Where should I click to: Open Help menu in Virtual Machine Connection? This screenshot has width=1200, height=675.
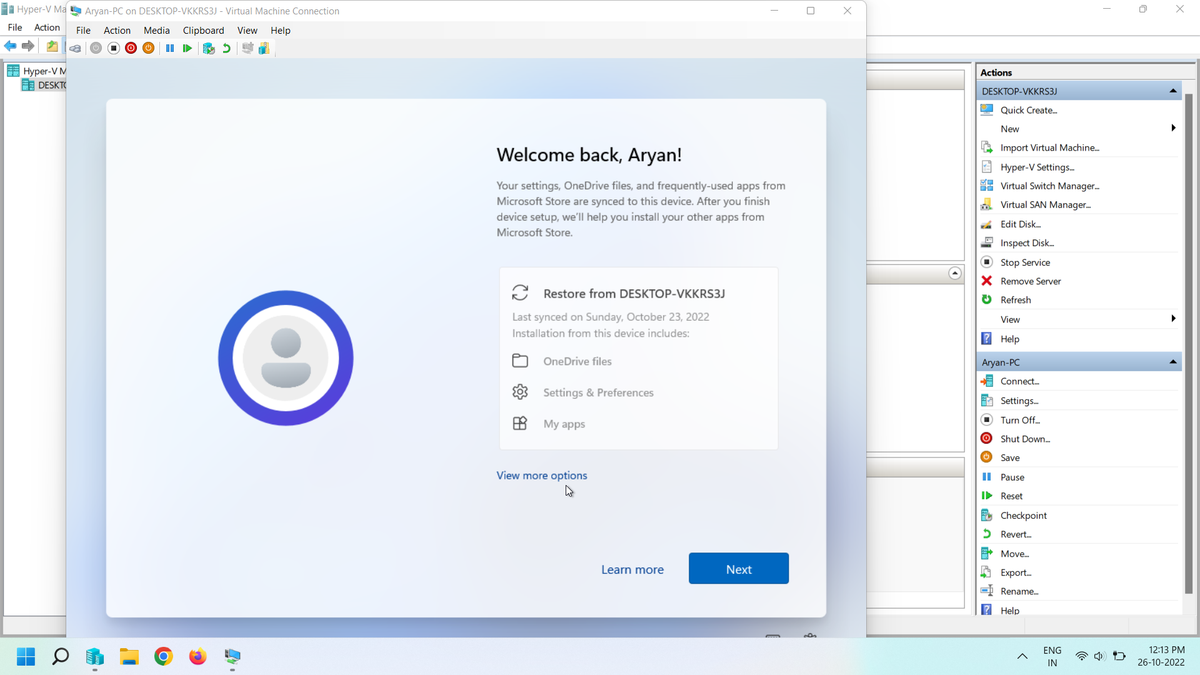coord(280,30)
